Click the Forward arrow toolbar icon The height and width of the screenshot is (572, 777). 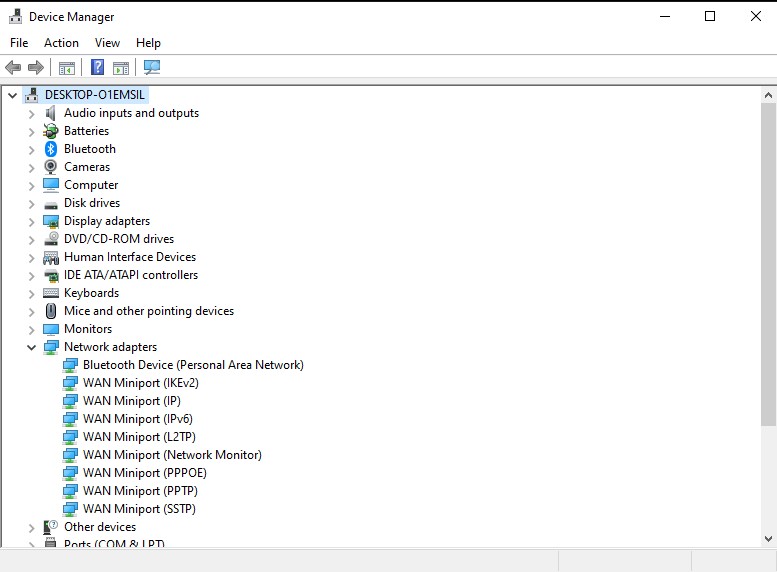tap(36, 67)
